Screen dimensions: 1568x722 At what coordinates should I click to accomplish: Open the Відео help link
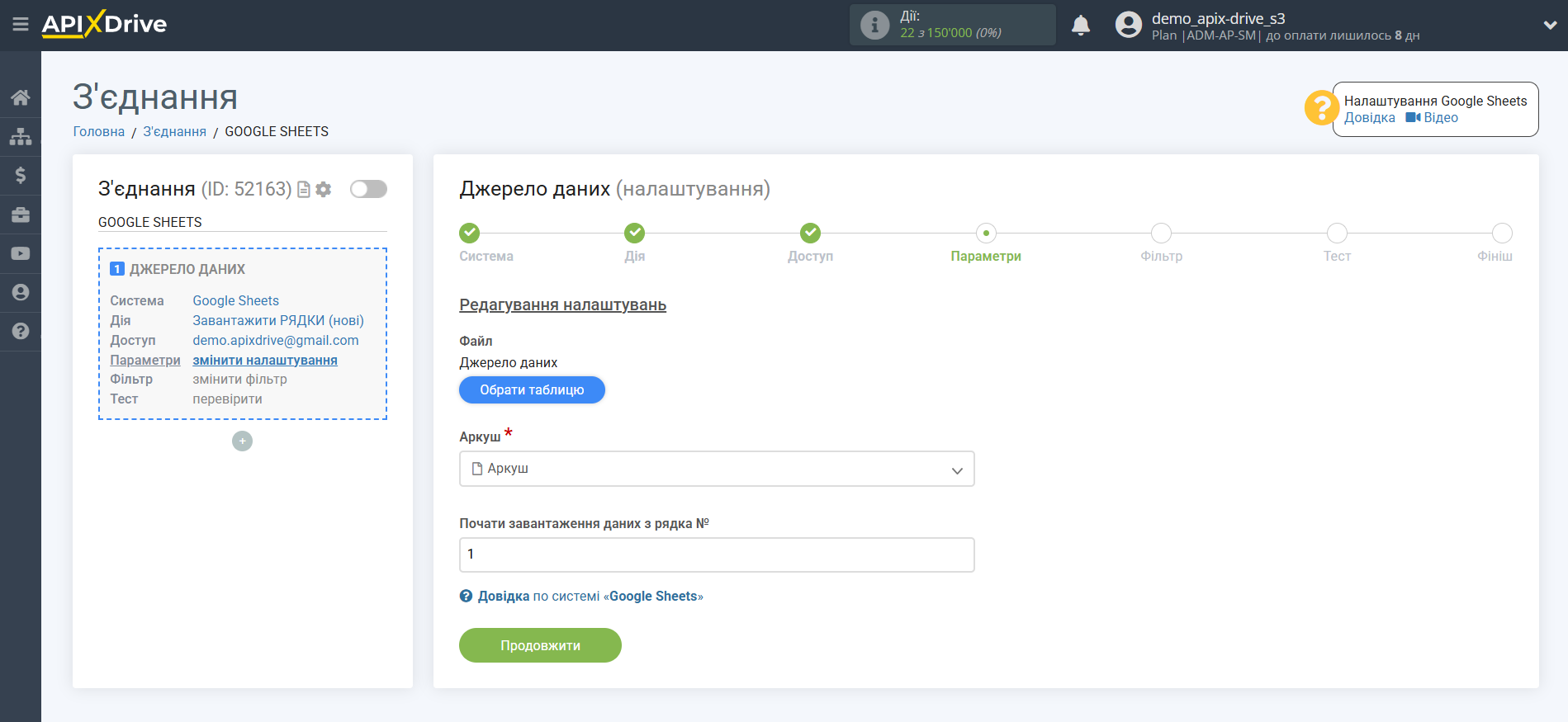(x=1433, y=118)
